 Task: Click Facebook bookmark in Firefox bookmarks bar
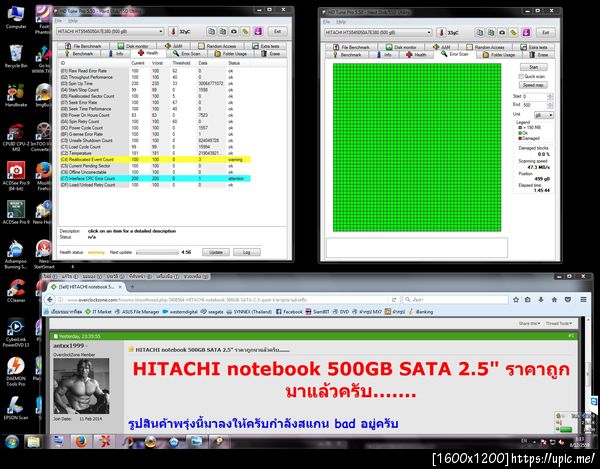[289, 312]
